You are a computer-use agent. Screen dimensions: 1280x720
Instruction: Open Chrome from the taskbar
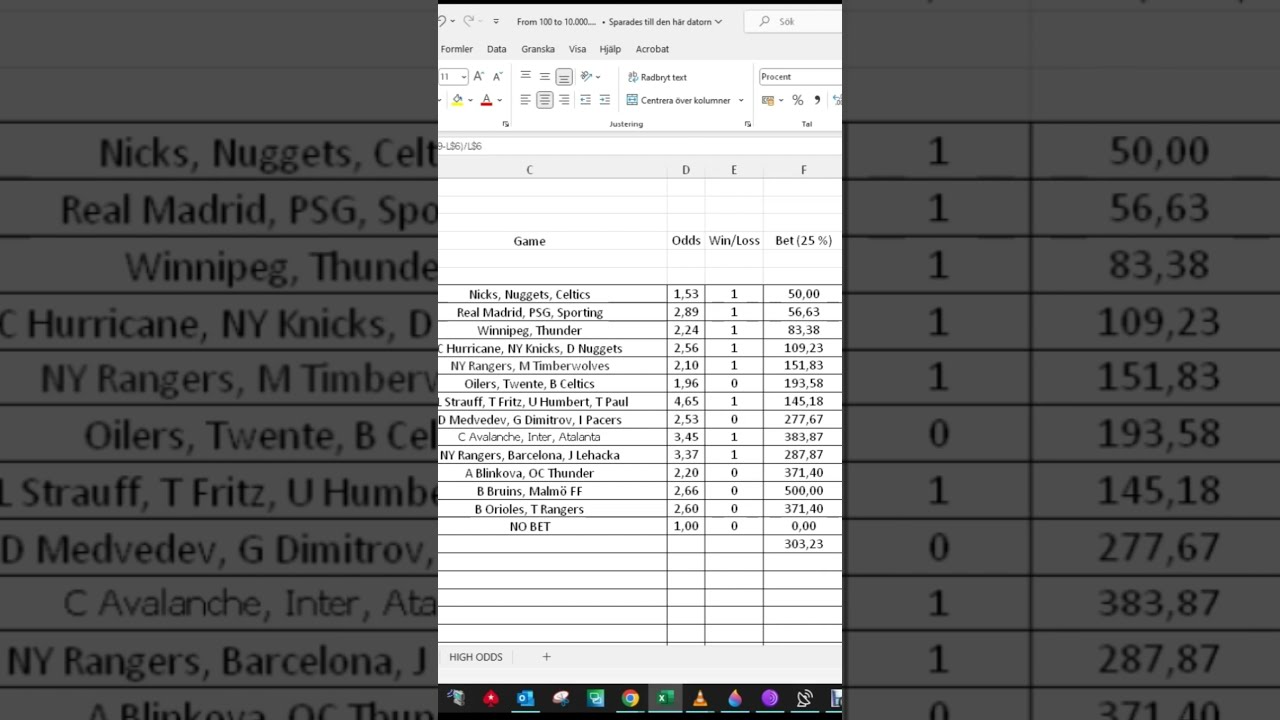tap(630, 699)
